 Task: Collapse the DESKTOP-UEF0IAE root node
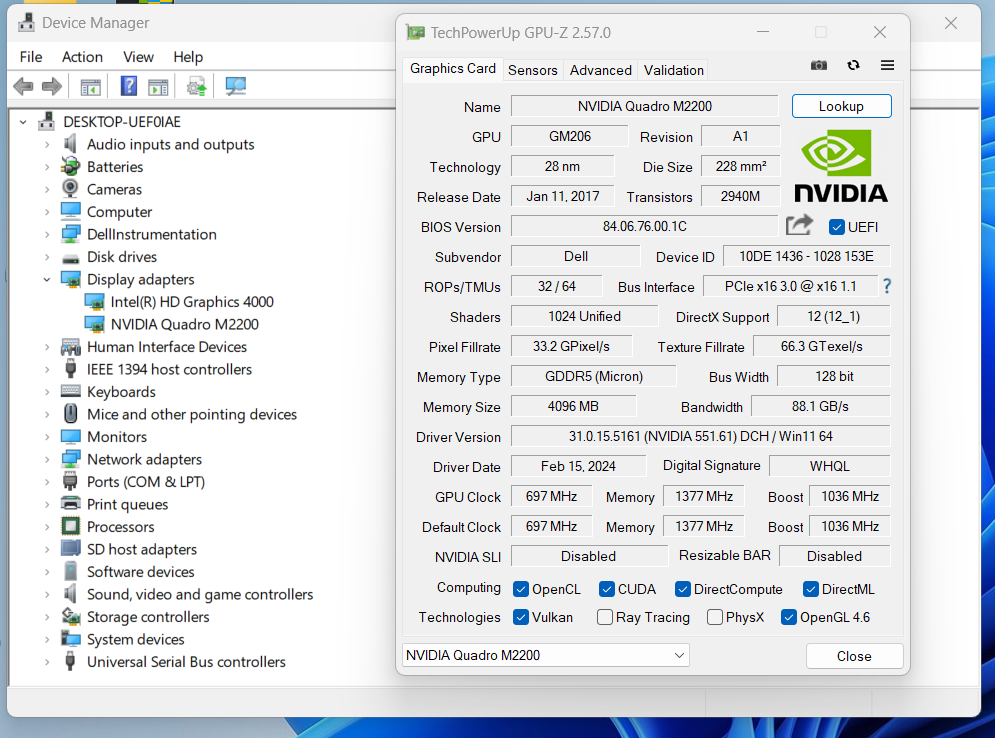[x=23, y=122]
